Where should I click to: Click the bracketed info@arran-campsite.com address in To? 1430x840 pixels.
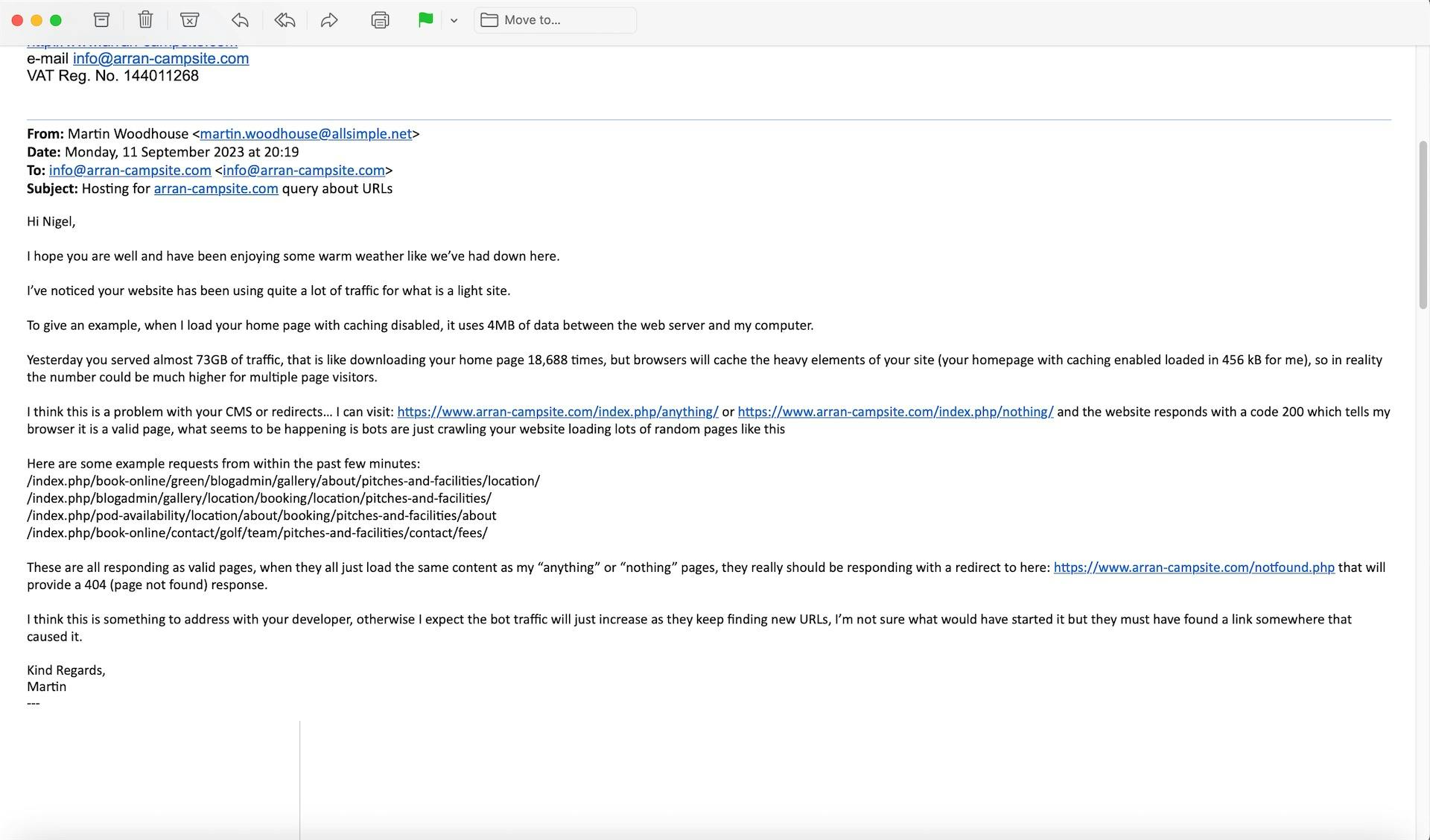[304, 171]
